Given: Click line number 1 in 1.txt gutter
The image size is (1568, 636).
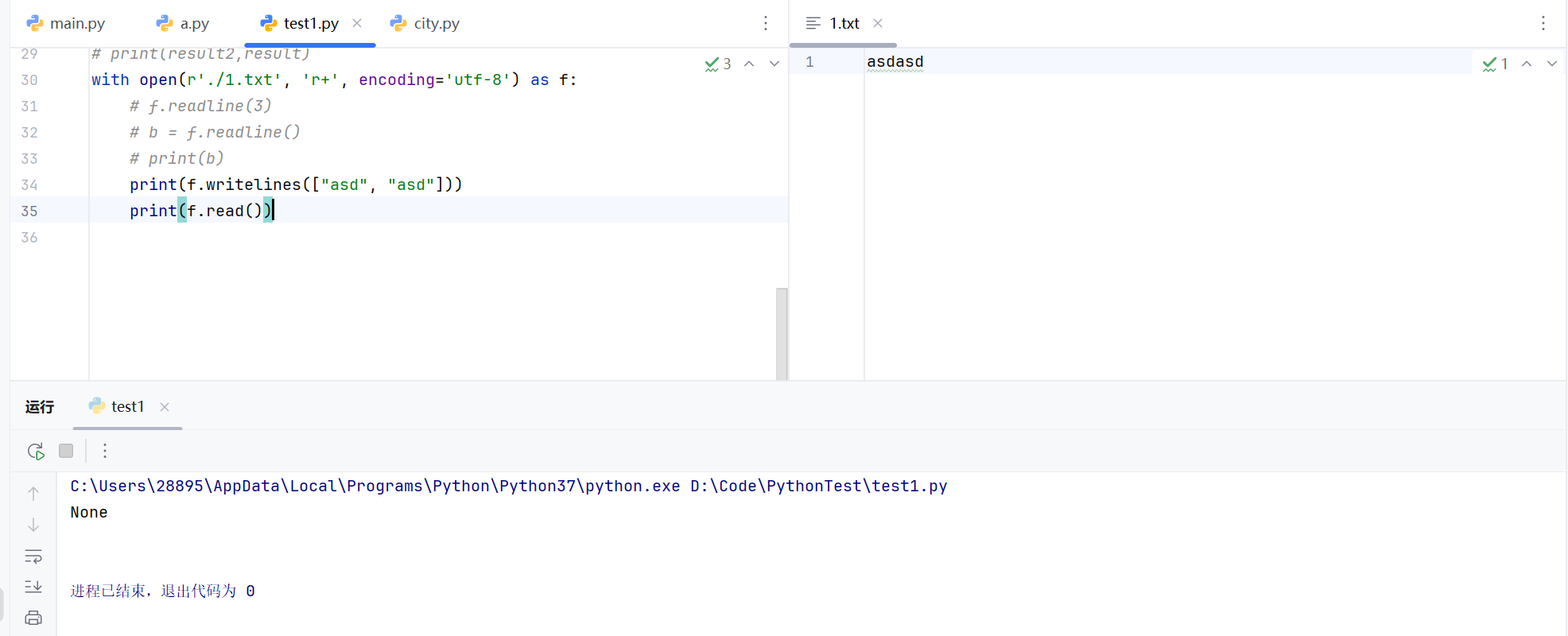Looking at the screenshot, I should 809,61.
